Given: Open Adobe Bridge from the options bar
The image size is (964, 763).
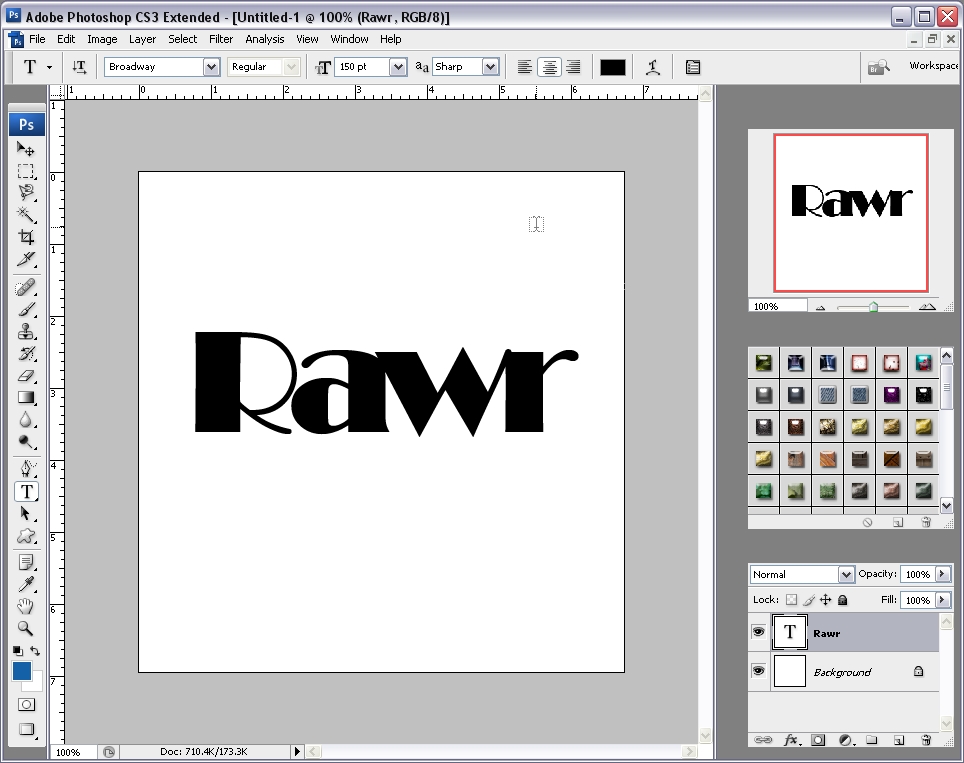Looking at the screenshot, I should [x=877, y=66].
